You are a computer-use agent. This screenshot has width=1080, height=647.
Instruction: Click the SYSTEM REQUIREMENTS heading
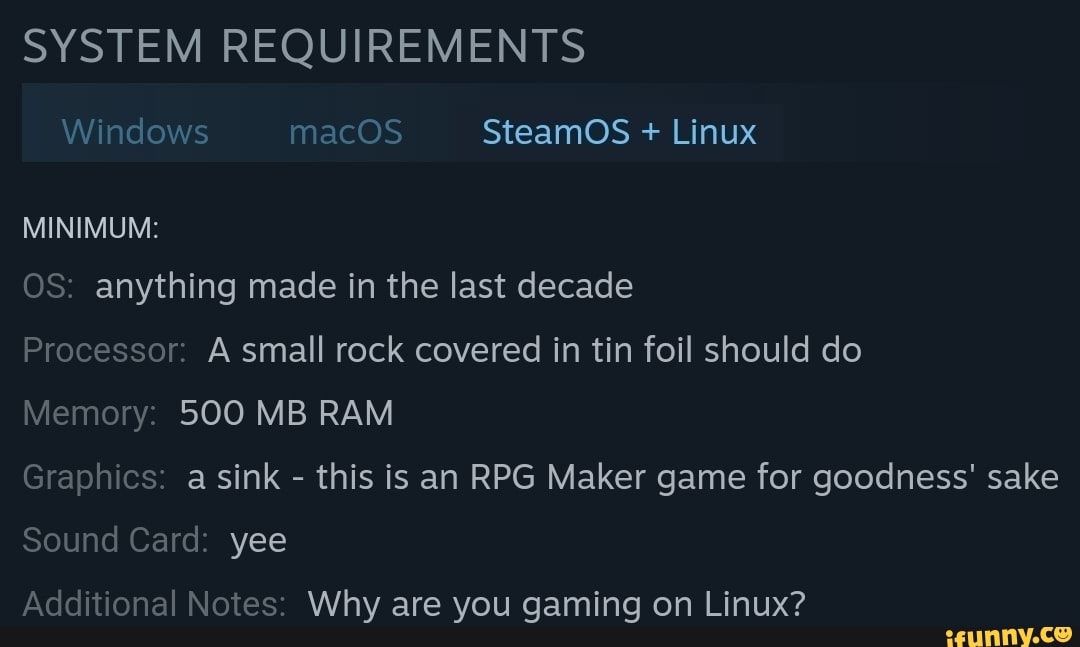(x=304, y=43)
